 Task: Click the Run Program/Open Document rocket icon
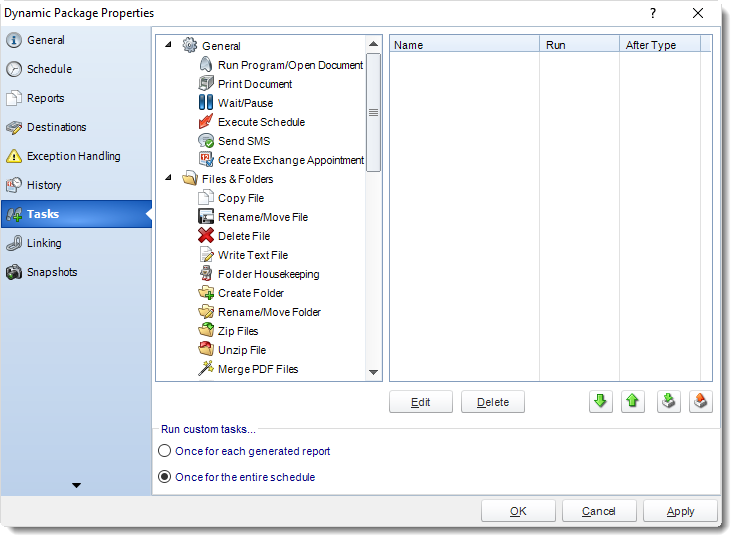[x=206, y=64]
